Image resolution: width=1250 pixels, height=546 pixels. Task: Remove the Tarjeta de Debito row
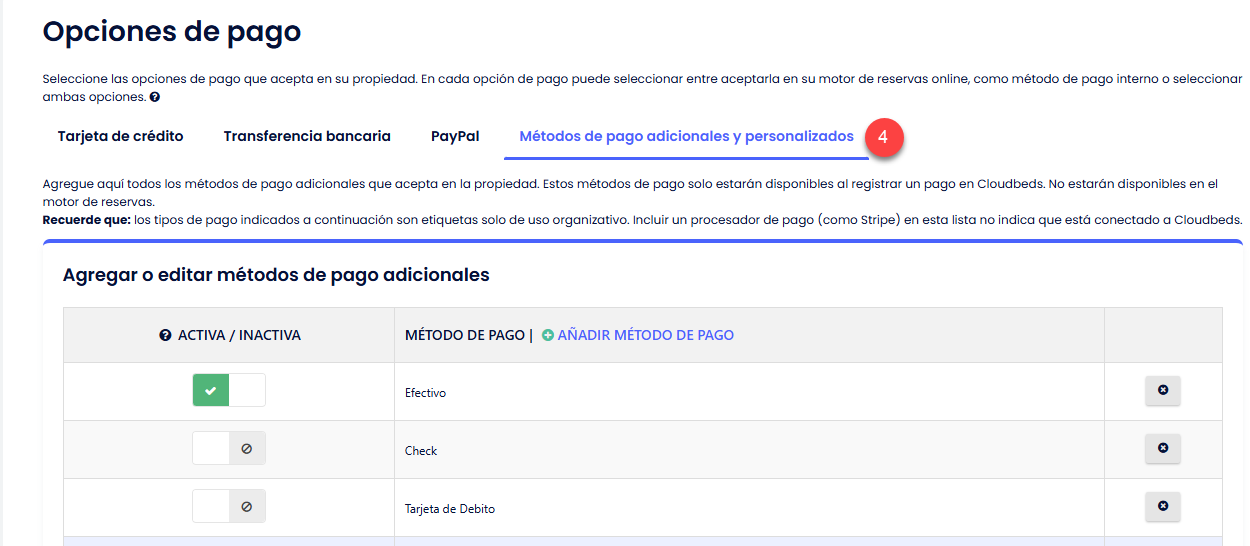[x=1162, y=507]
